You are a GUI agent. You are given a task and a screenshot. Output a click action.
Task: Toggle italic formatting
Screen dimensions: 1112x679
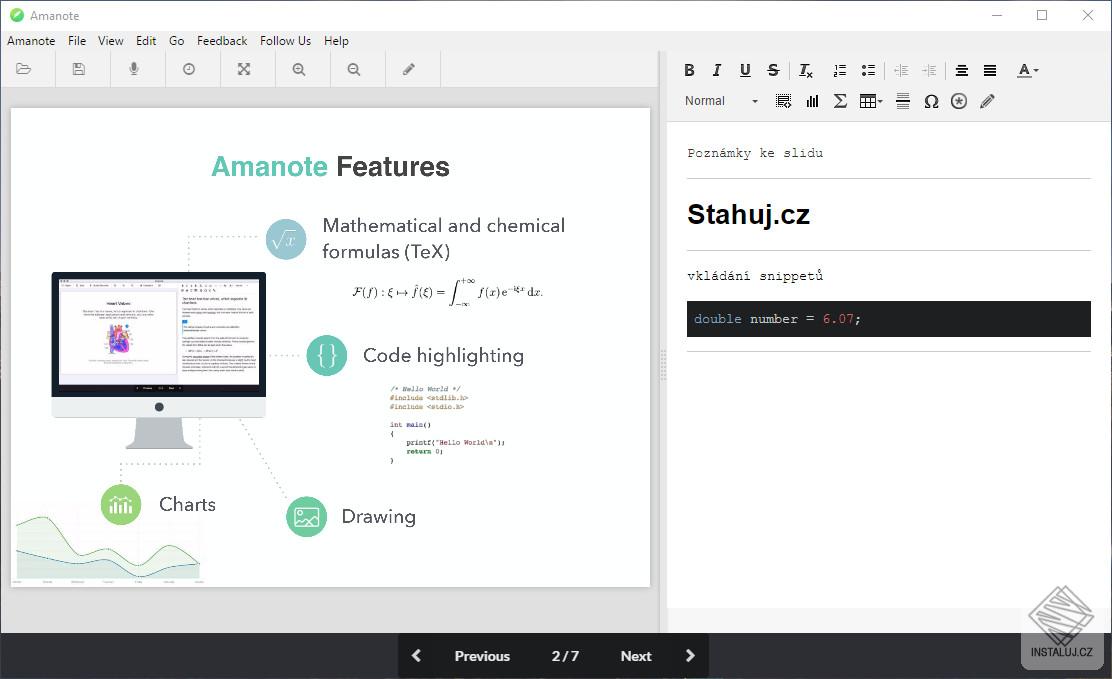click(717, 70)
